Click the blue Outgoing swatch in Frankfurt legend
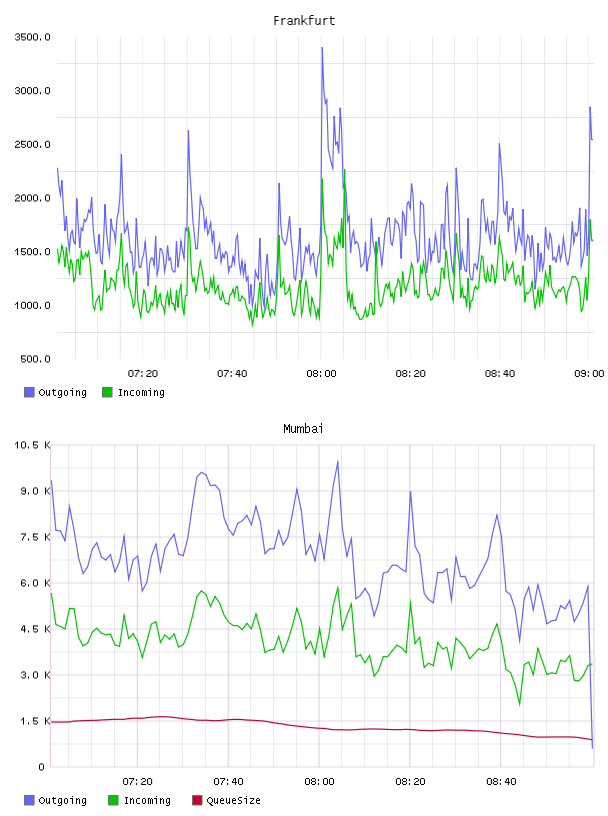This screenshot has width=608, height=816. pyautogui.click(x=29, y=392)
